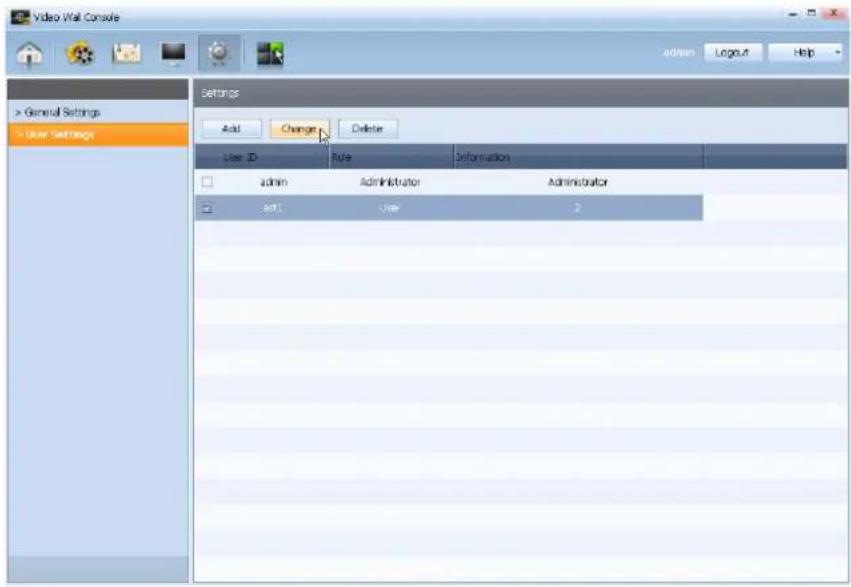Open the video wall grid cursor icon
The image size is (851, 587).
point(270,54)
